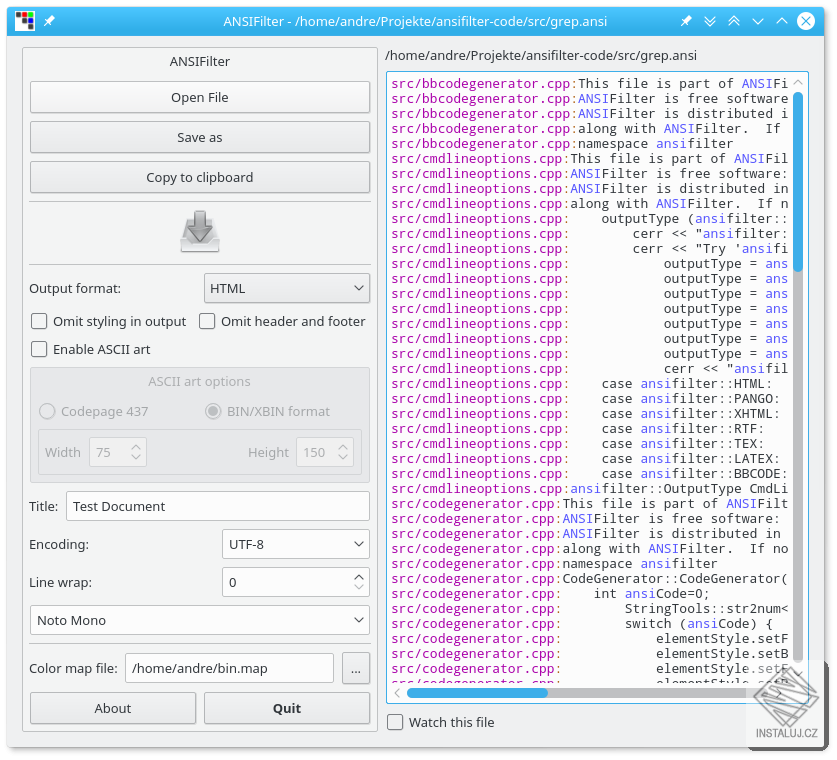This screenshot has width=837, height=760.
Task: Click the double up chevron title bar icon
Action: (734, 21)
